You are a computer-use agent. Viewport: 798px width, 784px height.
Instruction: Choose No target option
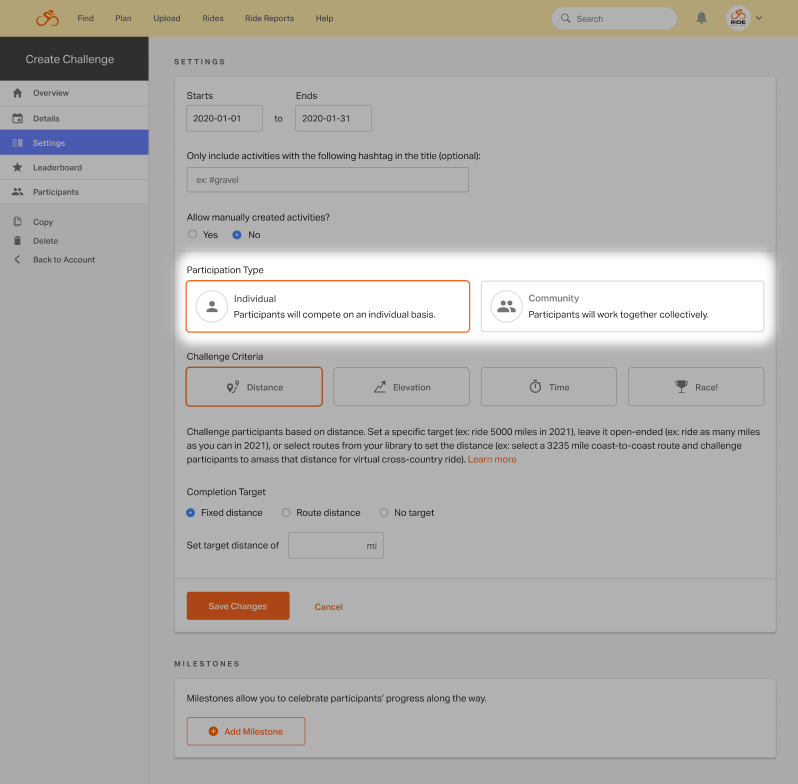(384, 513)
